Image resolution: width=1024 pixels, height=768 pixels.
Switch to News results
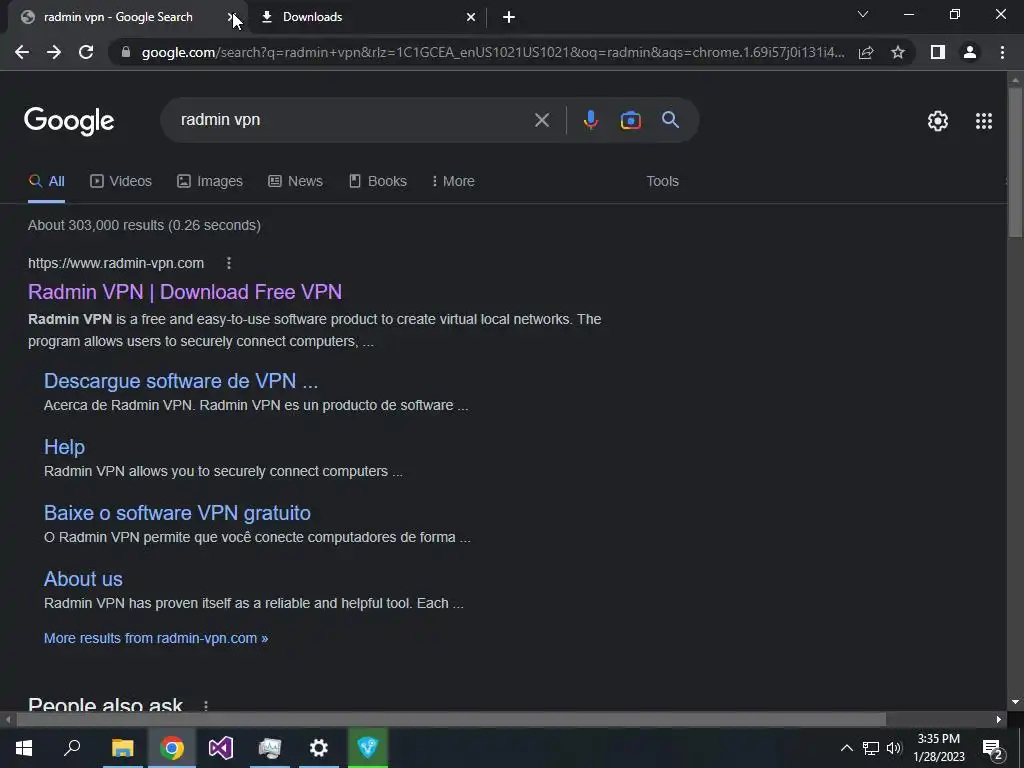coord(295,182)
